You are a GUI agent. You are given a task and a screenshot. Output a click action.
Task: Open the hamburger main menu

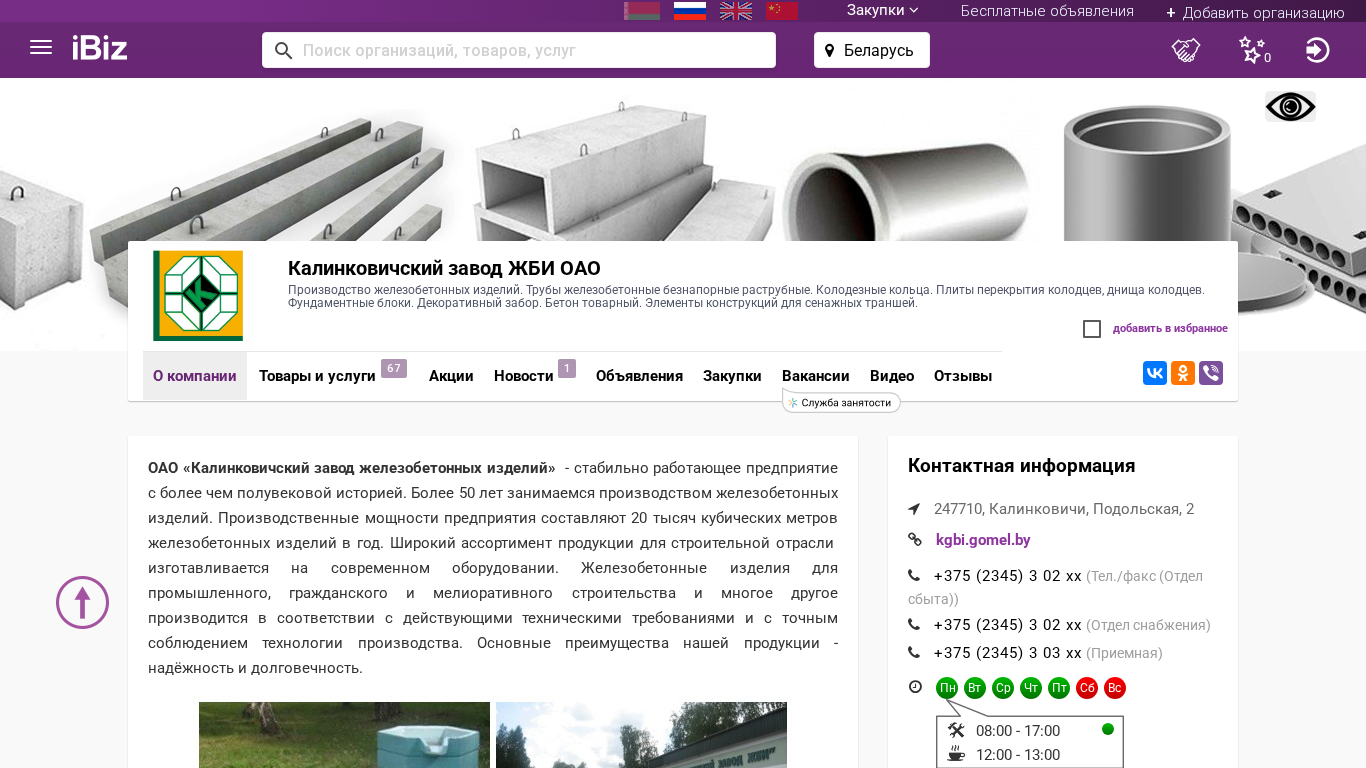41,48
